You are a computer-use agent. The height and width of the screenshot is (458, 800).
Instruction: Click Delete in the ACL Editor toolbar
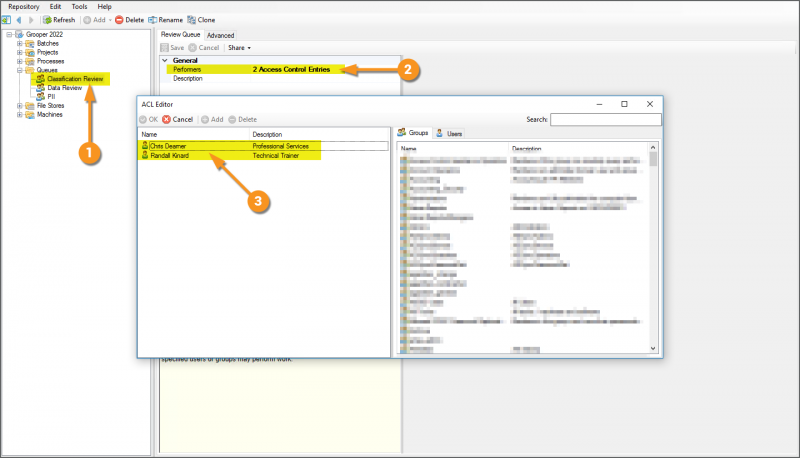(242, 119)
